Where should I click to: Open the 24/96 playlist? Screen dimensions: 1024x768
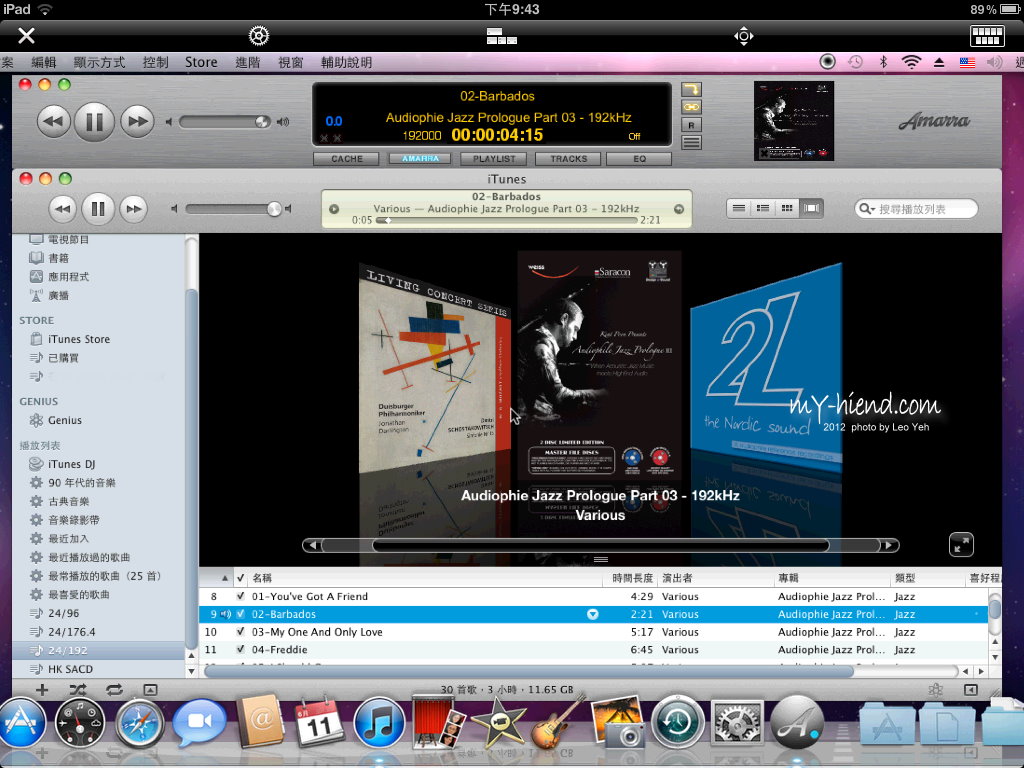coord(63,613)
